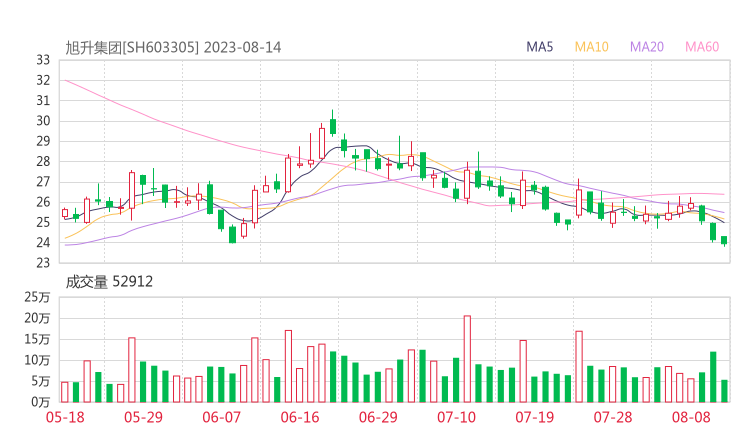Click the price axis label 23

pyautogui.click(x=43, y=262)
